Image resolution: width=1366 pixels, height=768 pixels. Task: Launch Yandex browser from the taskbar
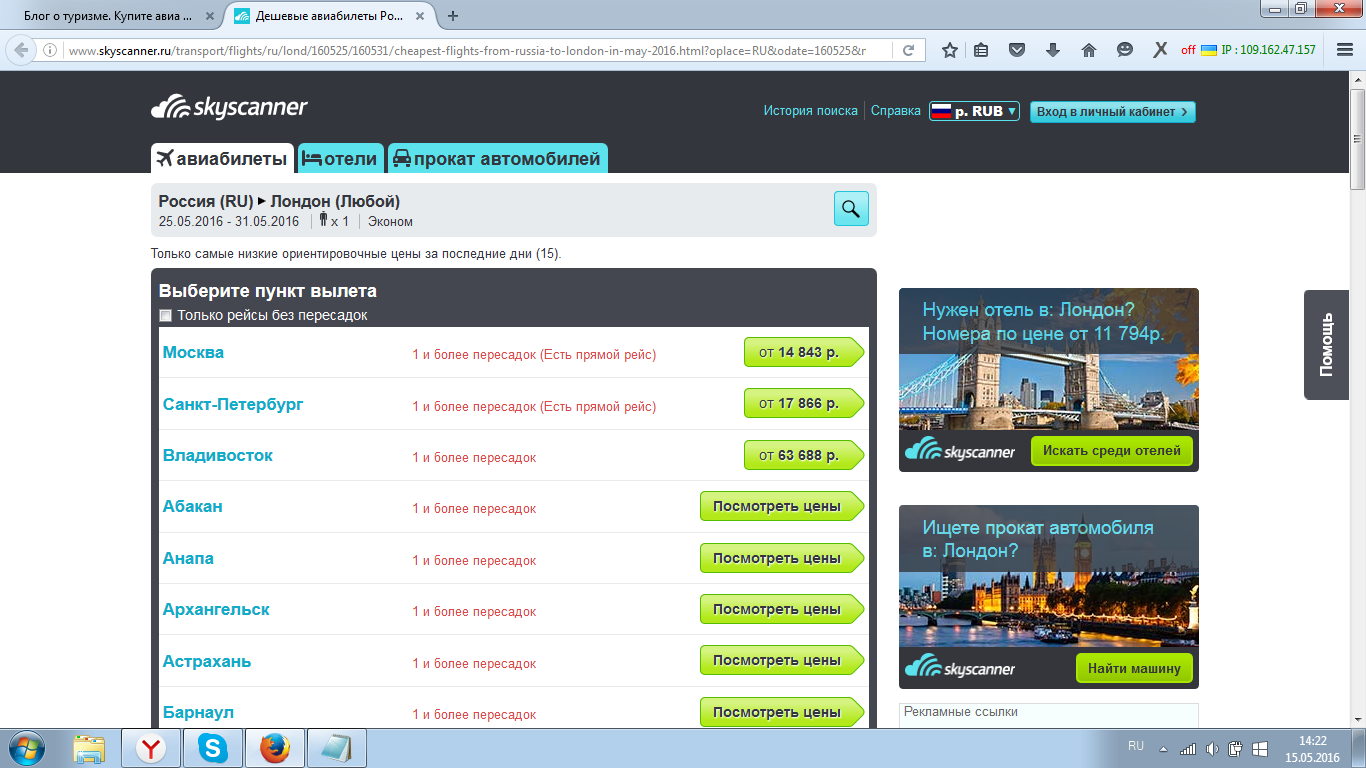(151, 748)
